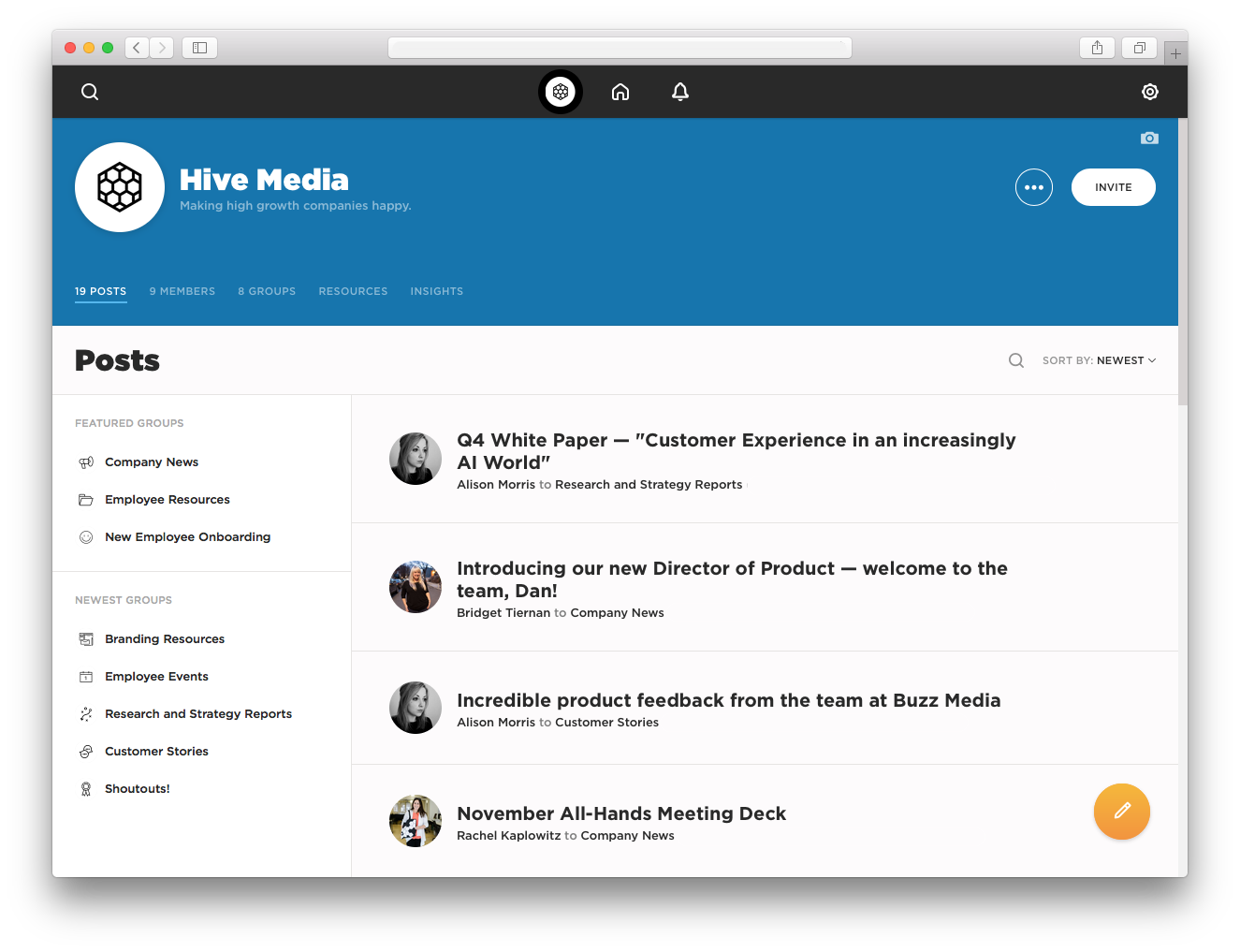Change cover photo with camera icon
The image size is (1240, 952).
pos(1149,138)
